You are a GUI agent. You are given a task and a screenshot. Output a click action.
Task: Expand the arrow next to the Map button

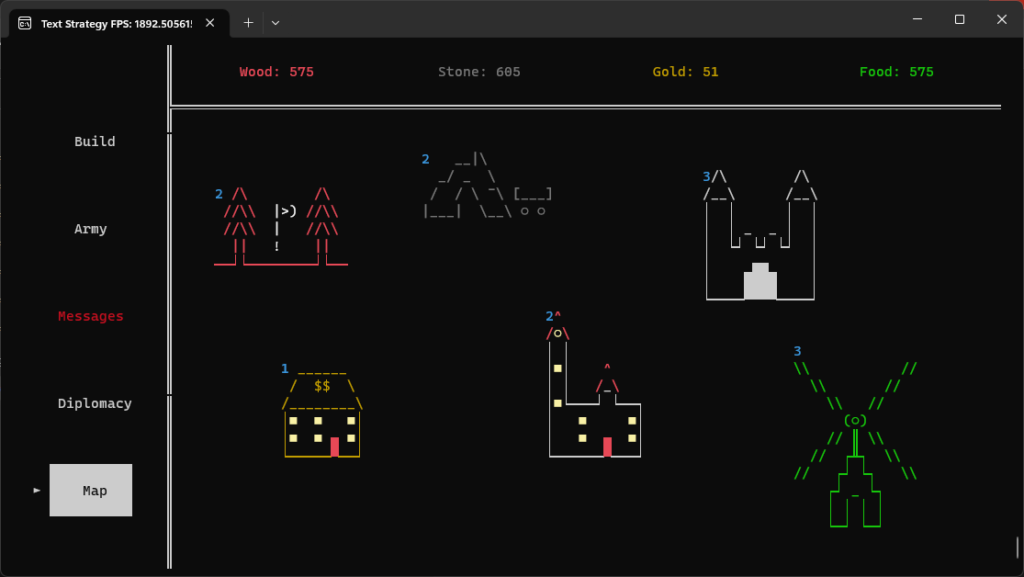(x=36, y=490)
